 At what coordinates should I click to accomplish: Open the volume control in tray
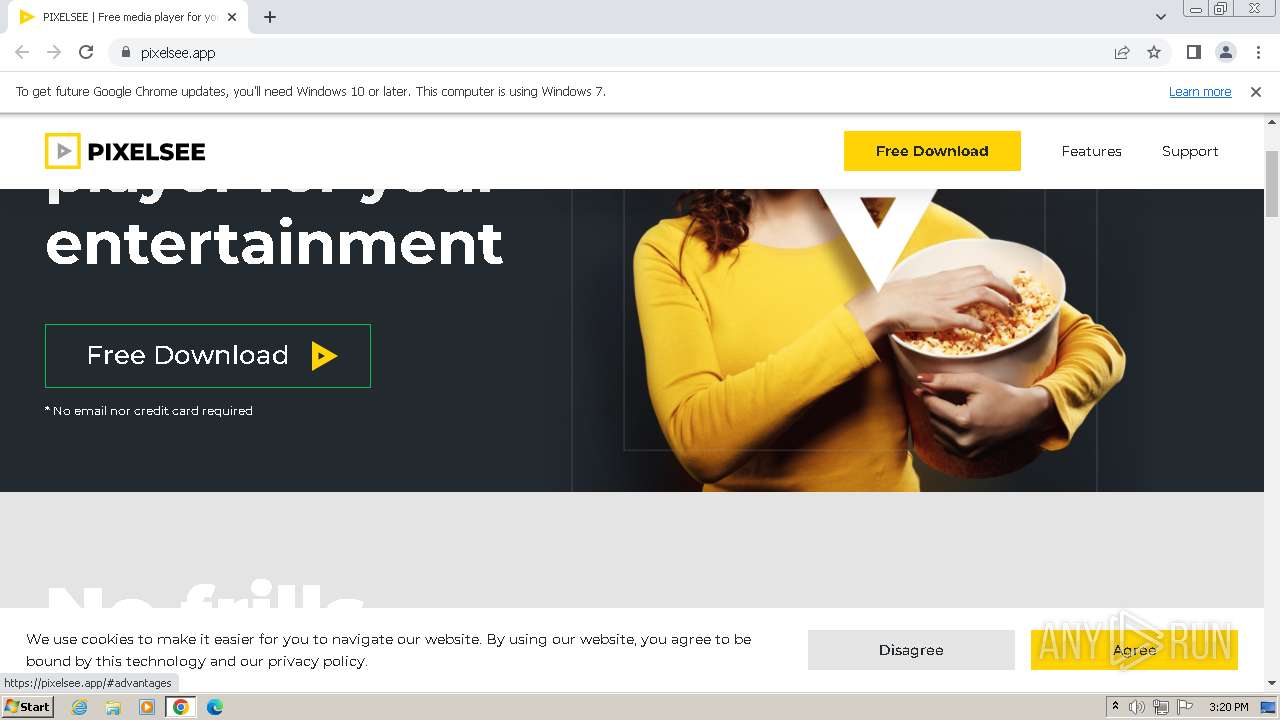tap(1137, 707)
